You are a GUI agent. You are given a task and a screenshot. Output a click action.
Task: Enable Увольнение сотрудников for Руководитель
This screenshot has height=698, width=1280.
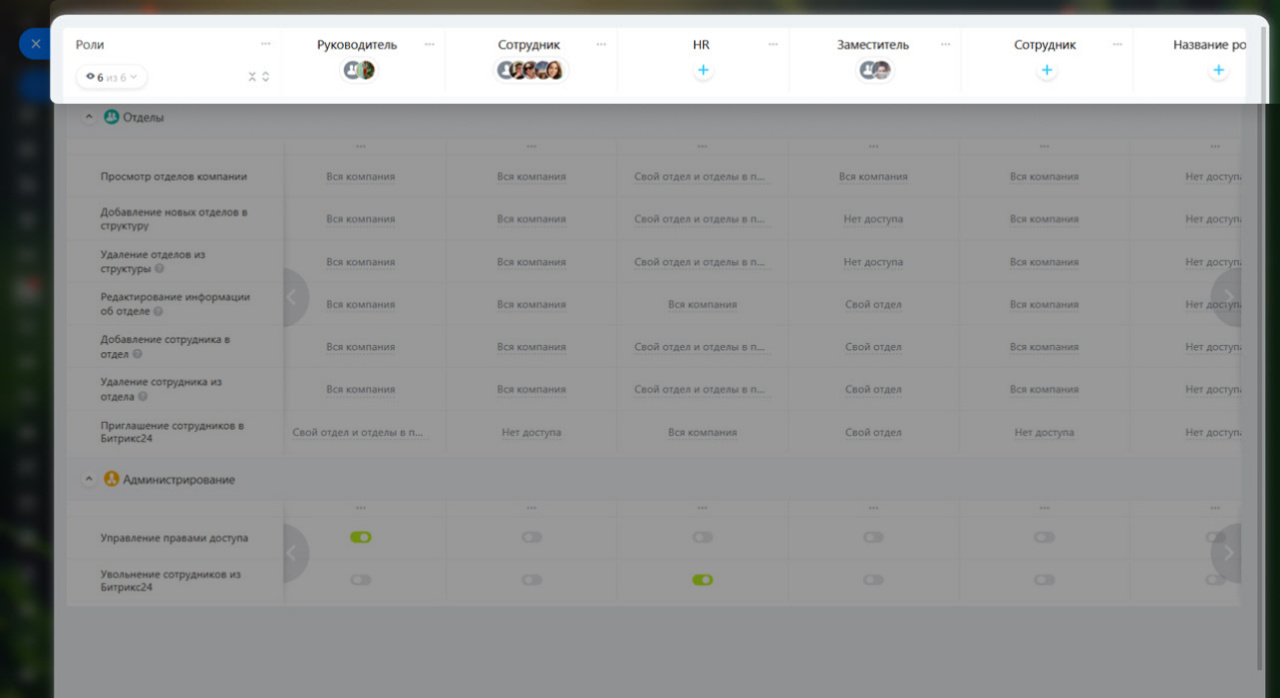click(360, 580)
